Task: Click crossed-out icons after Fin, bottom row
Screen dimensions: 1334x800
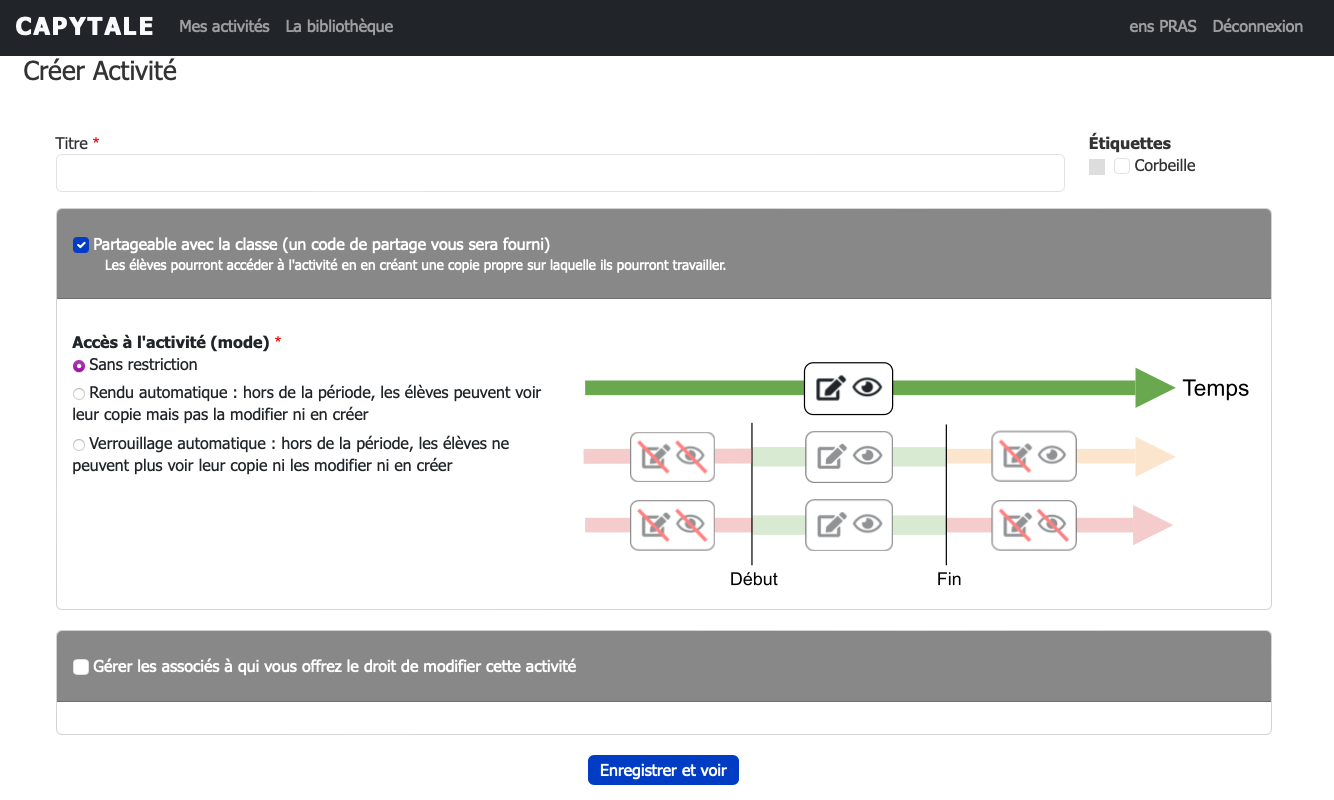Action: point(1033,525)
